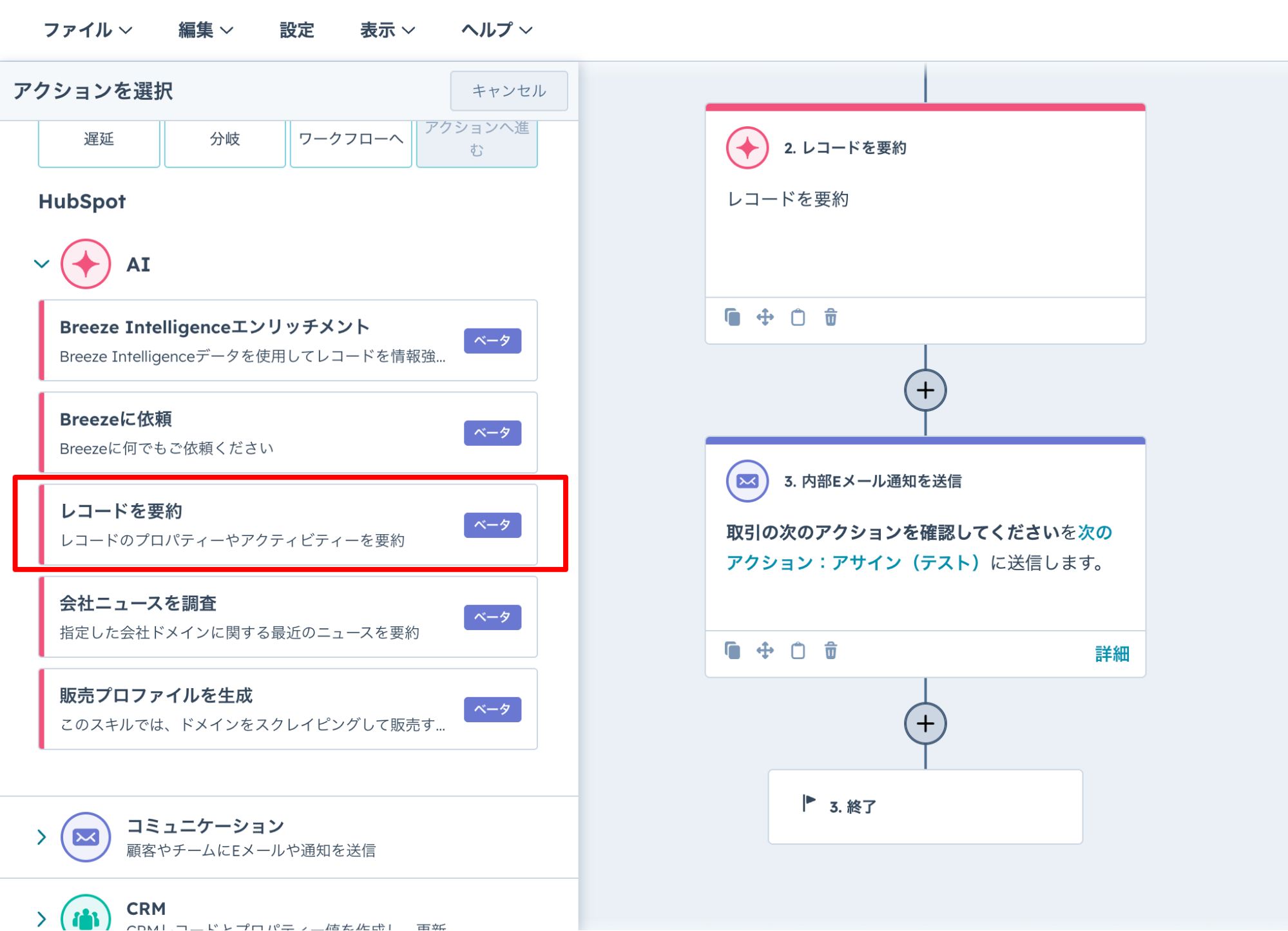Image resolution: width=1288 pixels, height=931 pixels.
Task: Select the 会社ニュースを調査 action
Action: pyautogui.click(x=288, y=617)
